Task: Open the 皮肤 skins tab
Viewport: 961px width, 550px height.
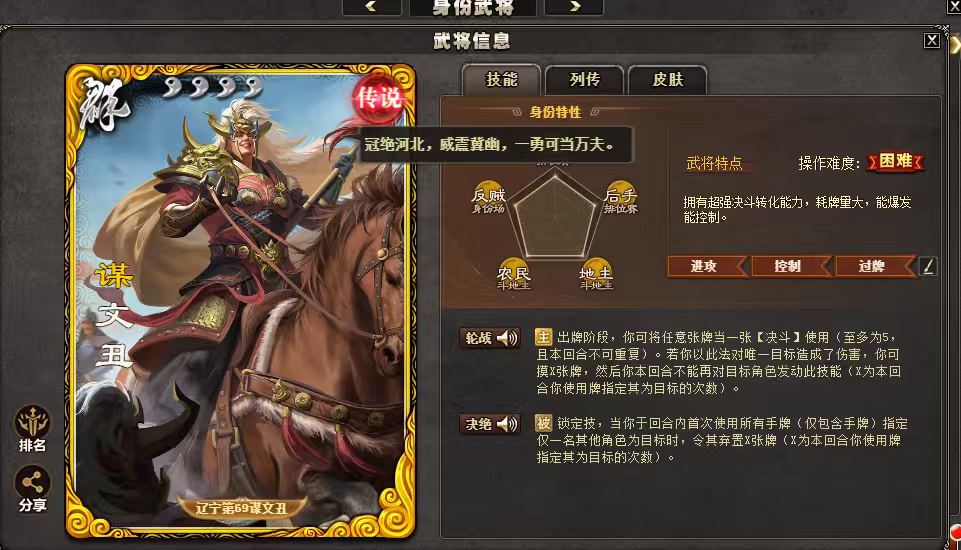Action: click(667, 80)
